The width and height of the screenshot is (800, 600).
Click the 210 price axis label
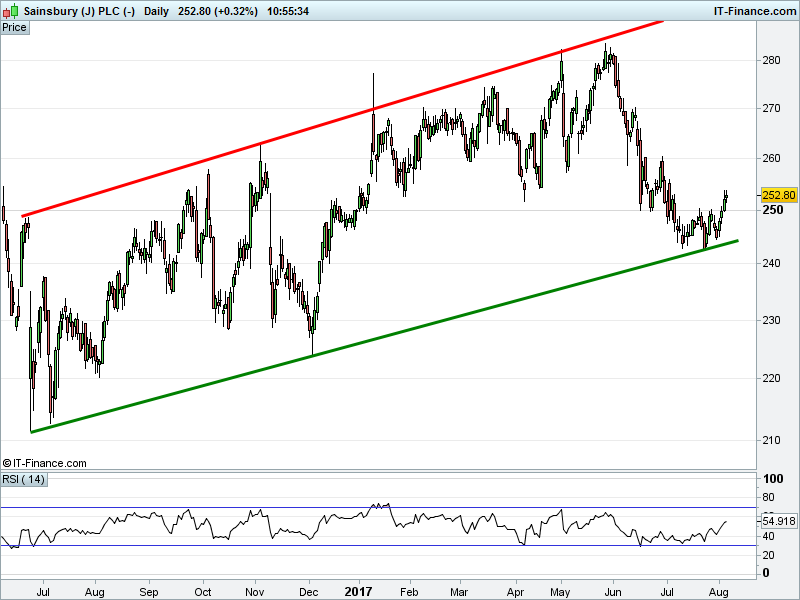[771, 440]
